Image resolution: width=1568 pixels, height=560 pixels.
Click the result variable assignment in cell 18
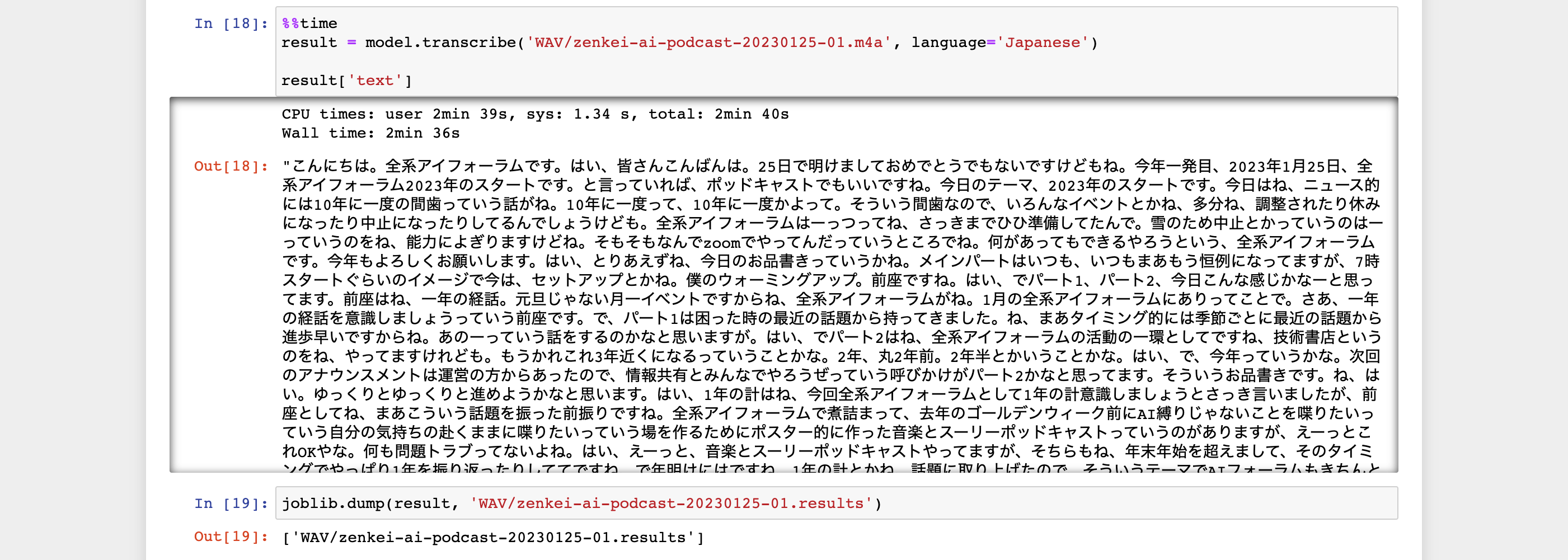308,43
